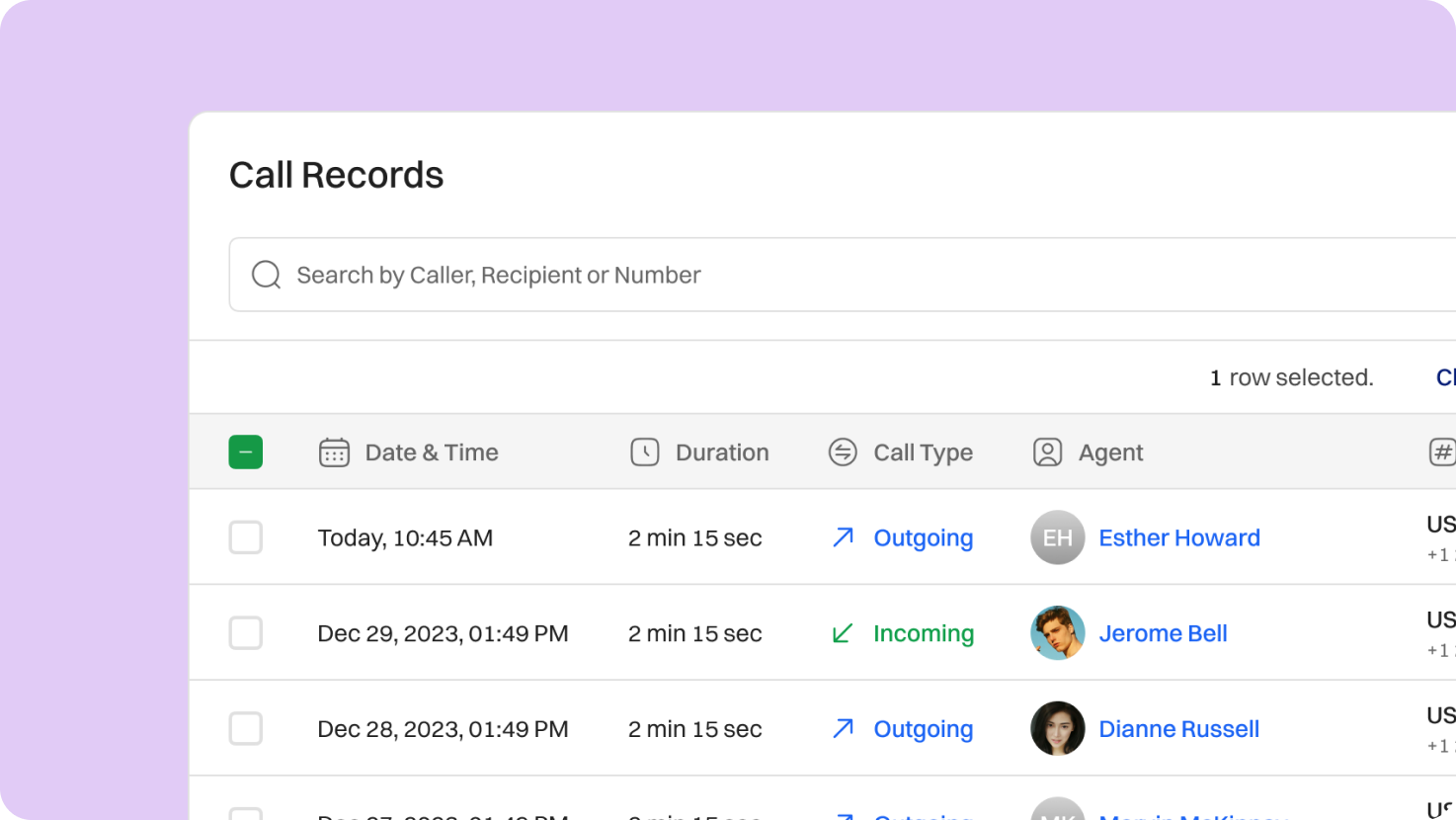Click the Agent column person icon
The image size is (1456, 820).
click(1047, 452)
